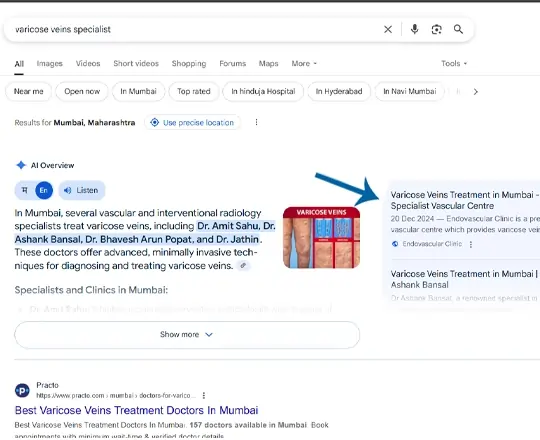Open search by image via the Lens icon
Image resolution: width=540 pixels, height=440 pixels.
click(436, 30)
